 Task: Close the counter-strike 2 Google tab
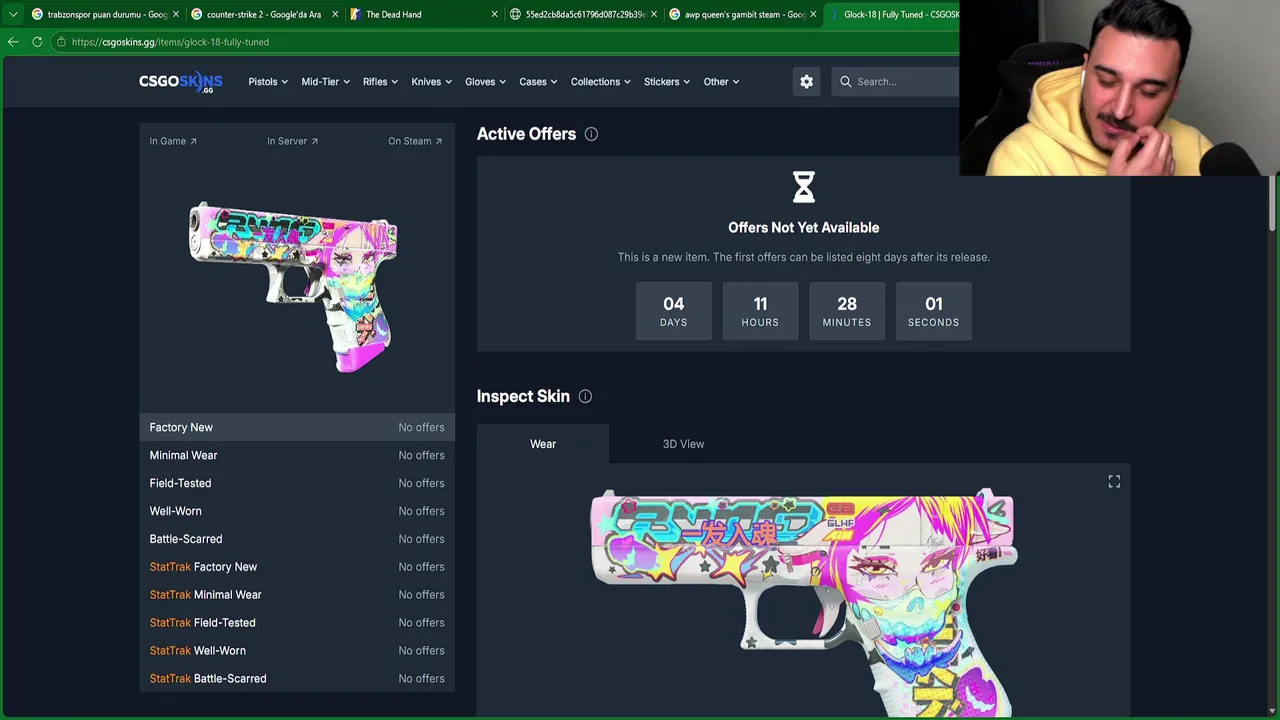pyautogui.click(x=335, y=14)
